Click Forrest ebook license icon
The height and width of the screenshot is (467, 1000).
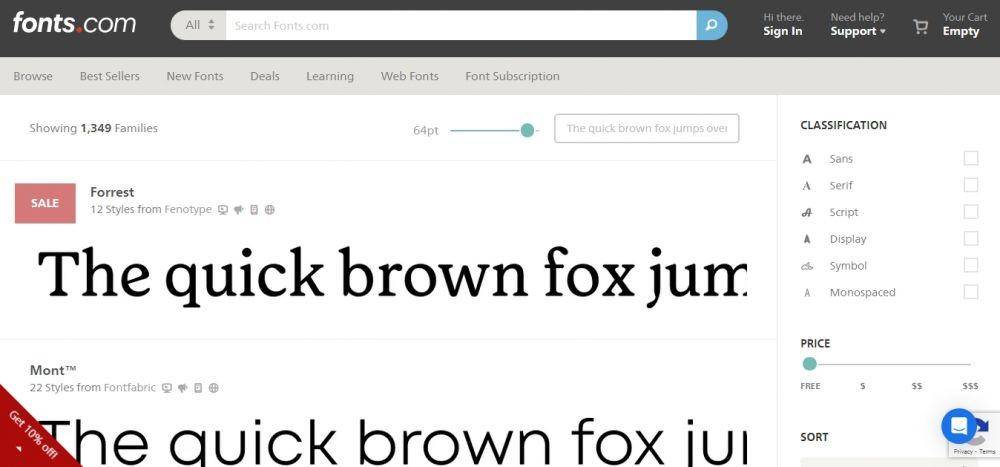click(254, 209)
